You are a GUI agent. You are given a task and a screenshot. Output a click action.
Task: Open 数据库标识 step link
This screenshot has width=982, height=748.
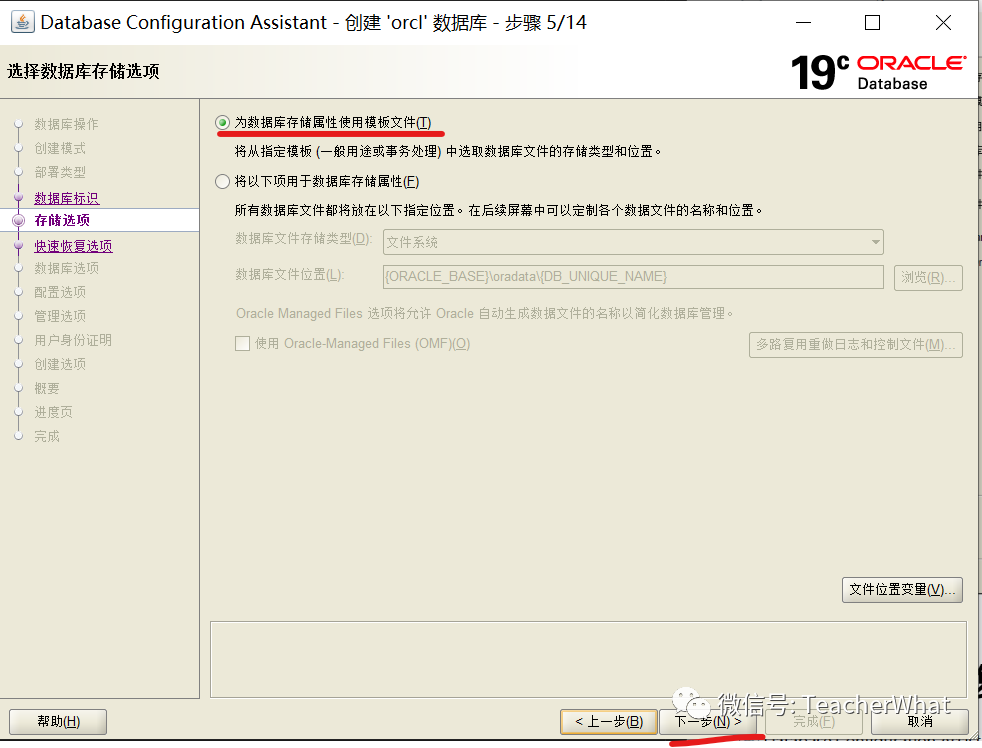pos(66,198)
